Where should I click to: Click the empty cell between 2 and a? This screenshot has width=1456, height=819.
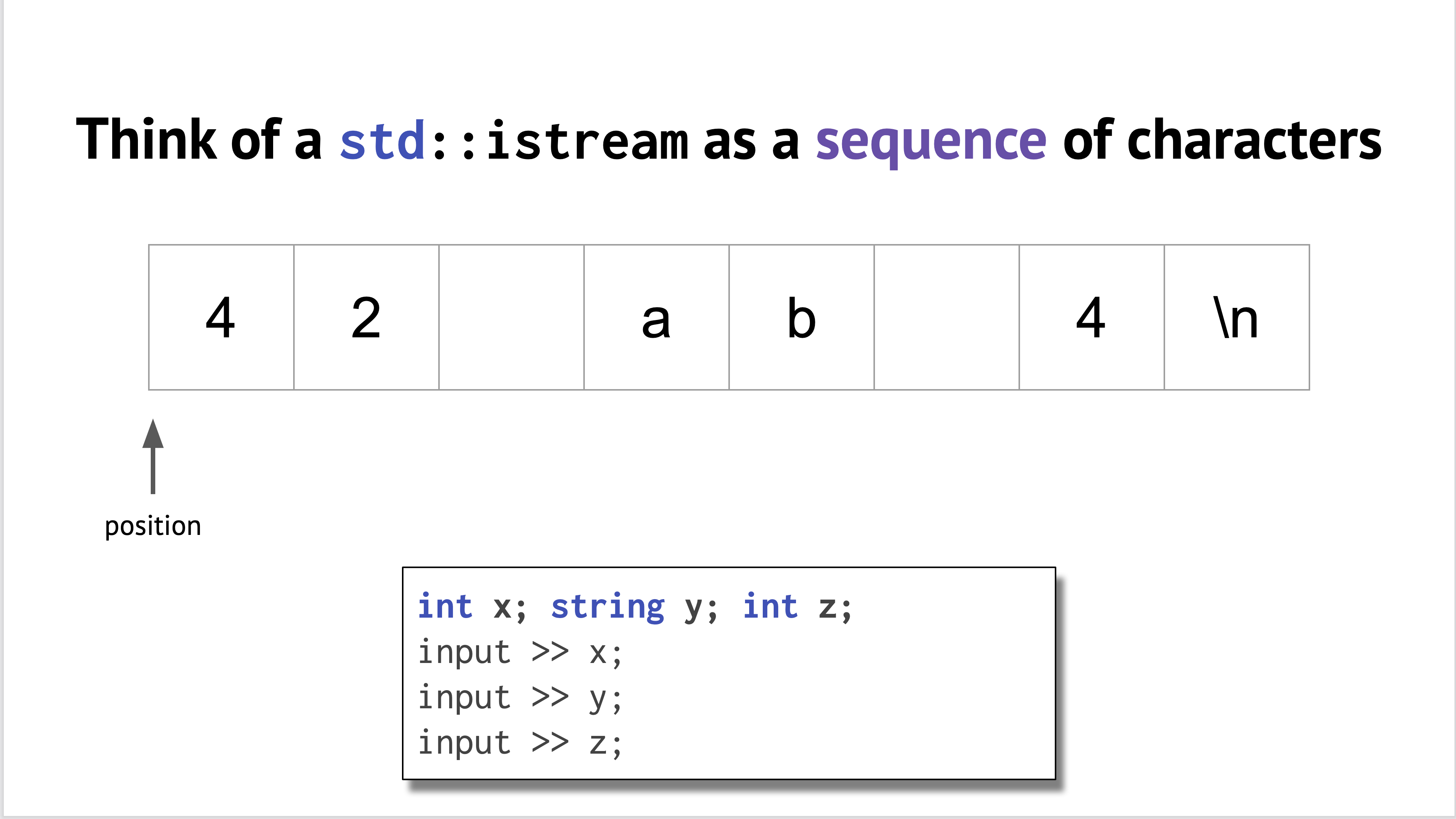click(x=511, y=317)
